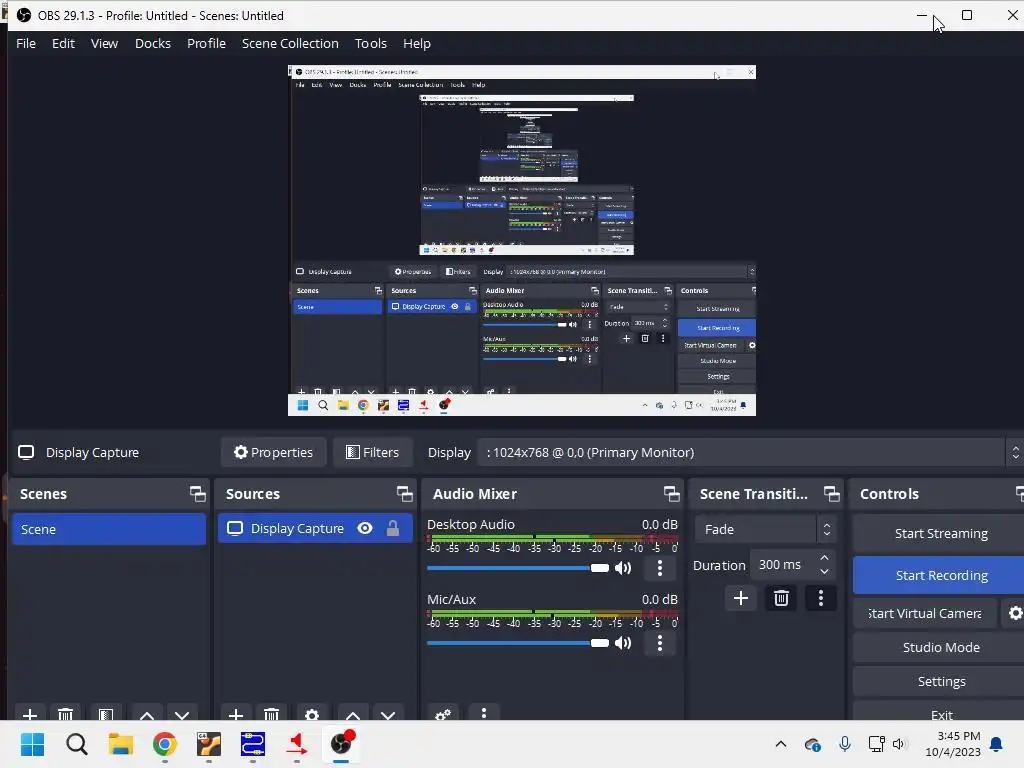The height and width of the screenshot is (768, 1024).
Task: Move source down in Sources dock
Action: tap(388, 714)
